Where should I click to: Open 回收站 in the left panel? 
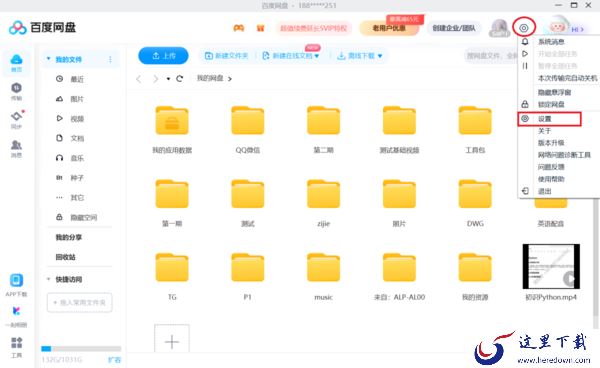click(65, 257)
